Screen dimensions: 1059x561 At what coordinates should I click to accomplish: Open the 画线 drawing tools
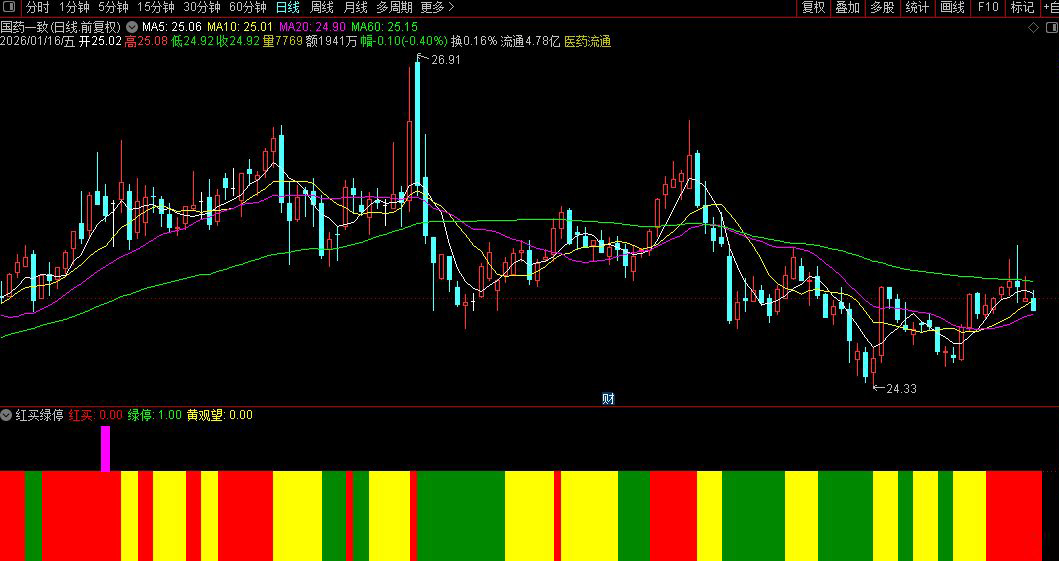click(x=952, y=8)
